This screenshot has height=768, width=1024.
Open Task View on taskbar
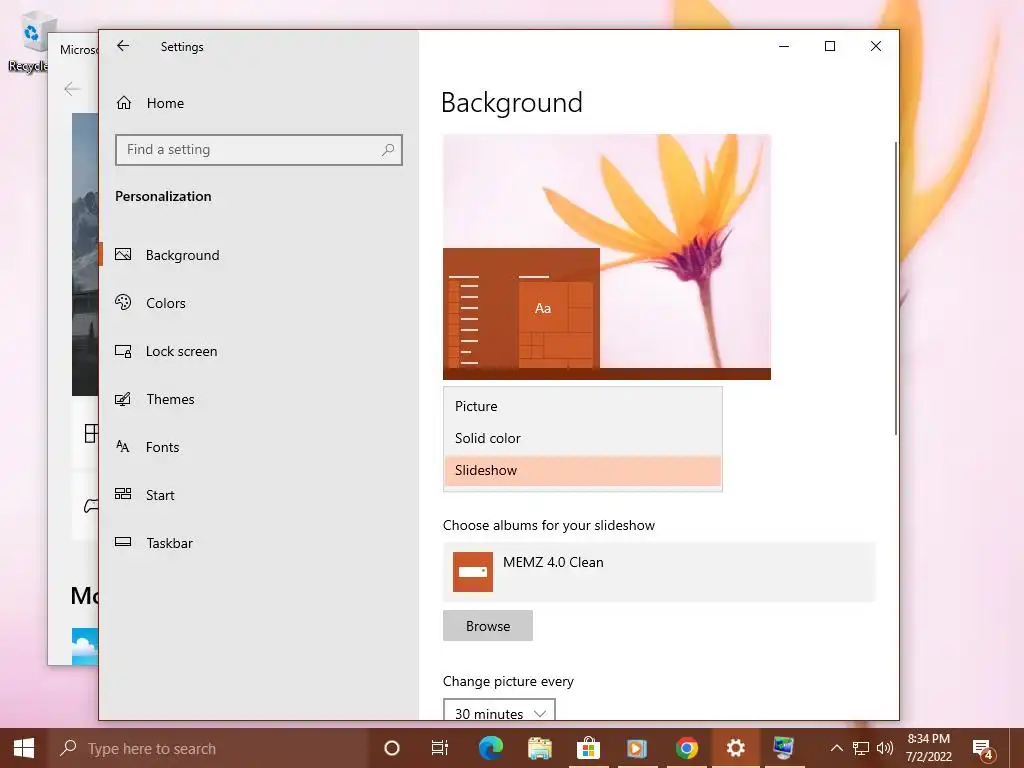(440, 748)
